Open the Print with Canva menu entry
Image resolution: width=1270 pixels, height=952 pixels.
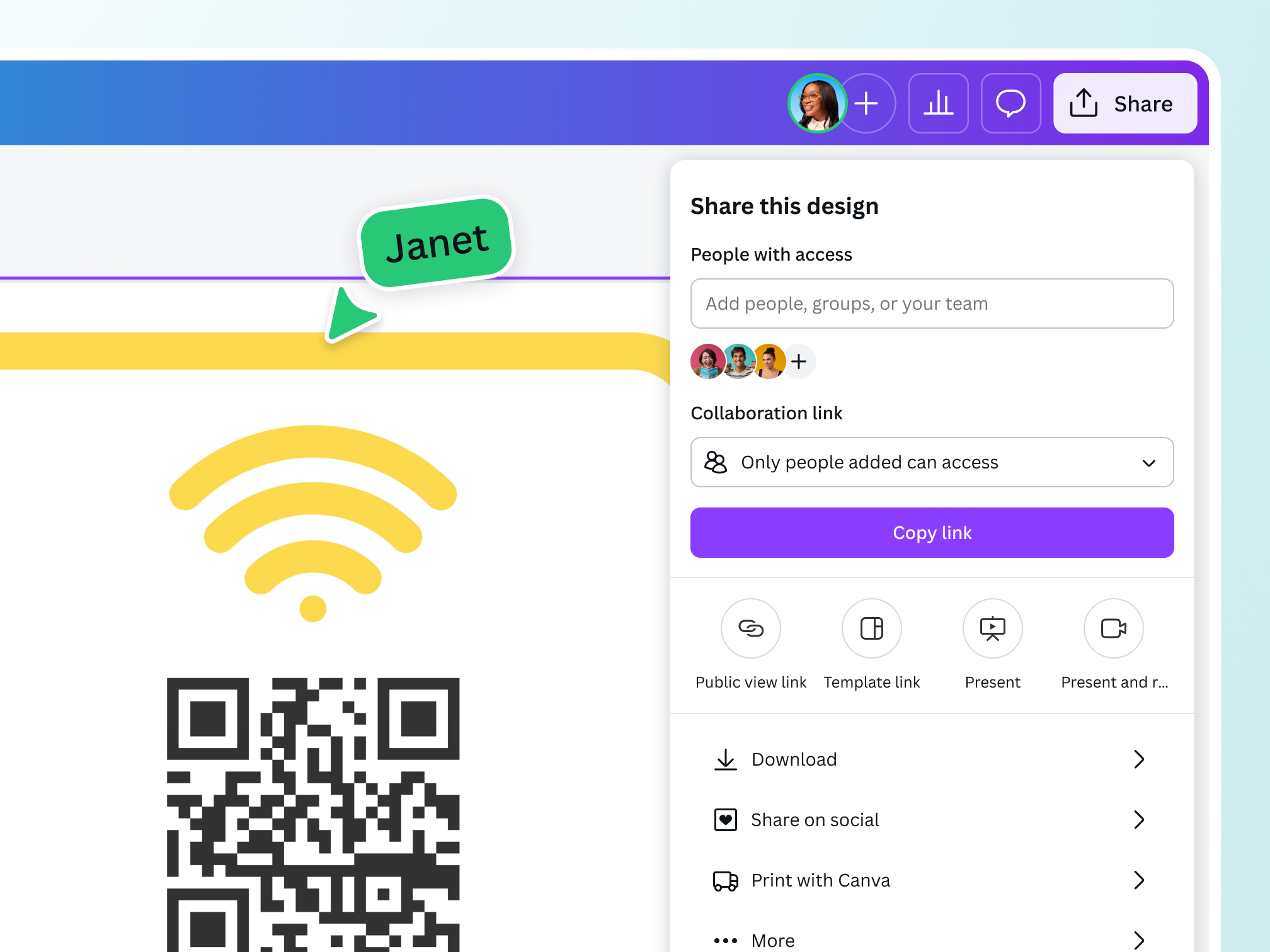pyautogui.click(x=932, y=880)
